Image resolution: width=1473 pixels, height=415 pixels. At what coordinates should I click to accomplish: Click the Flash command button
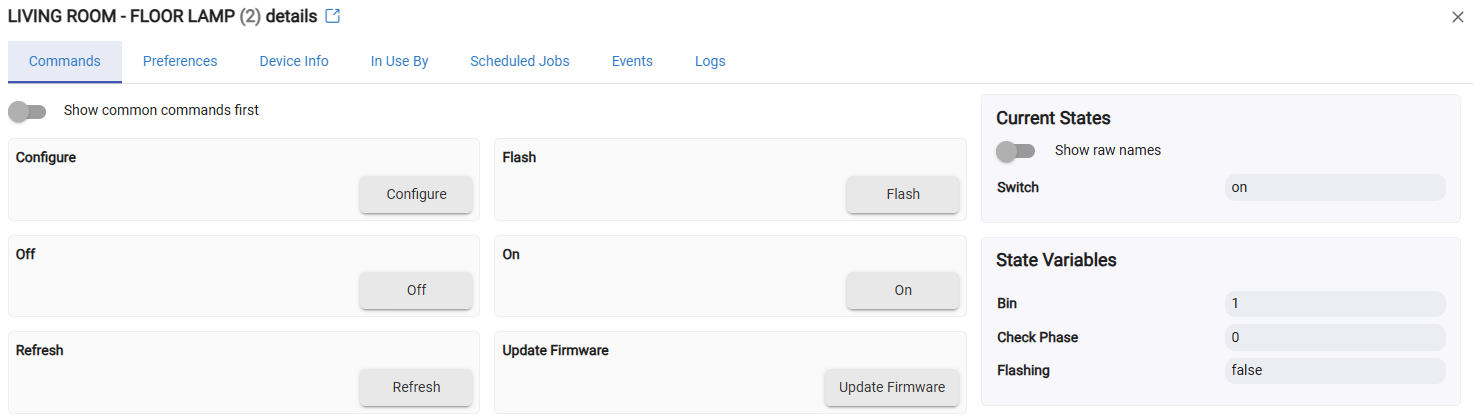pos(902,194)
